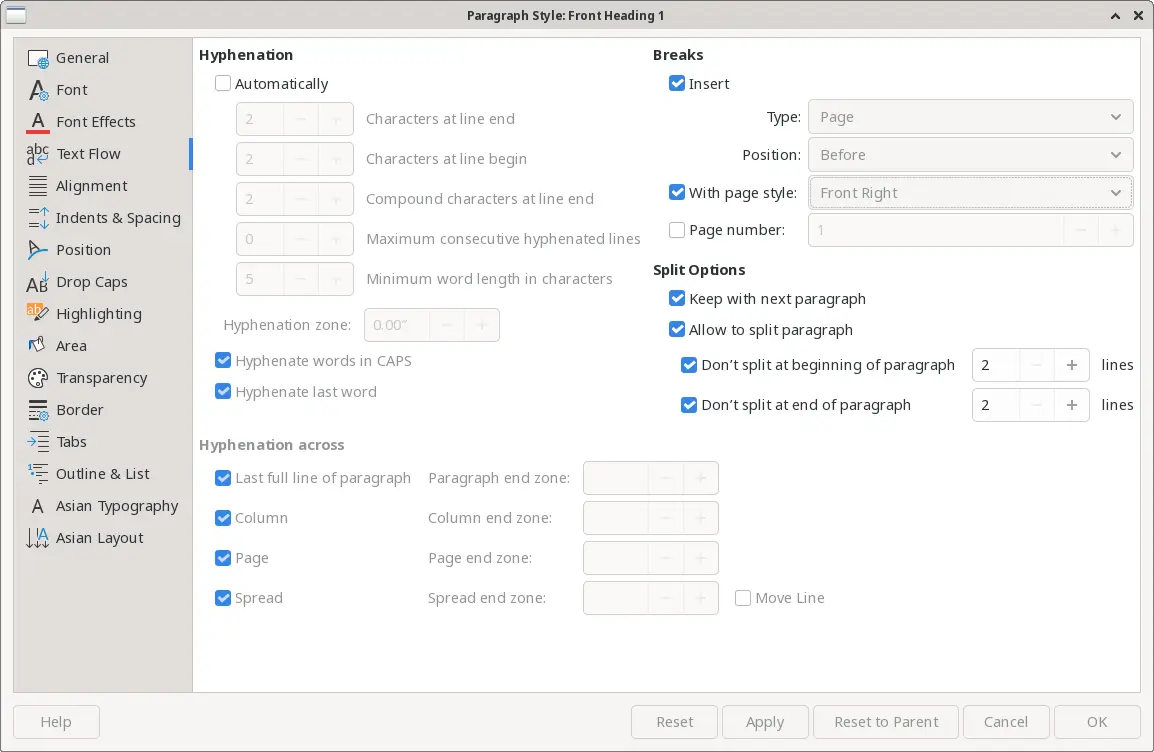Click the Outline & List icon
Viewport: 1154px width, 752px height.
point(38,474)
